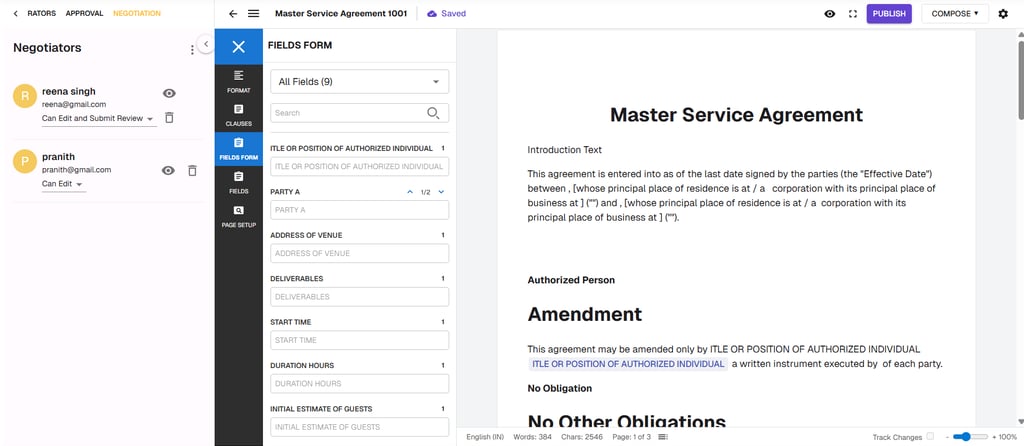Viewport: 1024px width, 446px height.
Task: Click the Words: 384 status entry
Action: pyautogui.click(x=533, y=437)
